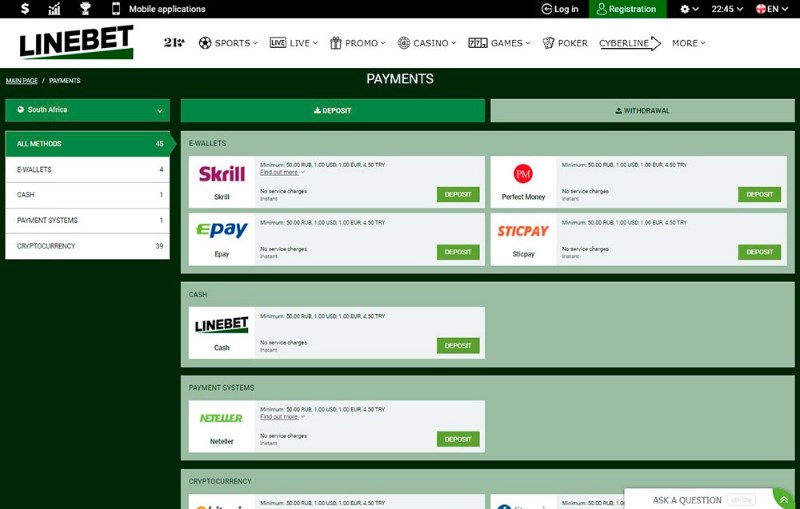Click Deposit button for Sticpay
The image size is (800, 509).
(x=759, y=252)
